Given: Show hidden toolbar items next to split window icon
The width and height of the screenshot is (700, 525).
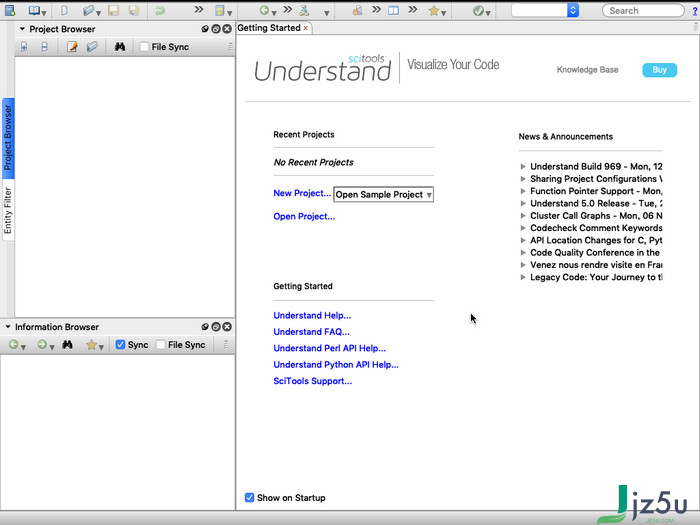Looking at the screenshot, I should point(412,9).
